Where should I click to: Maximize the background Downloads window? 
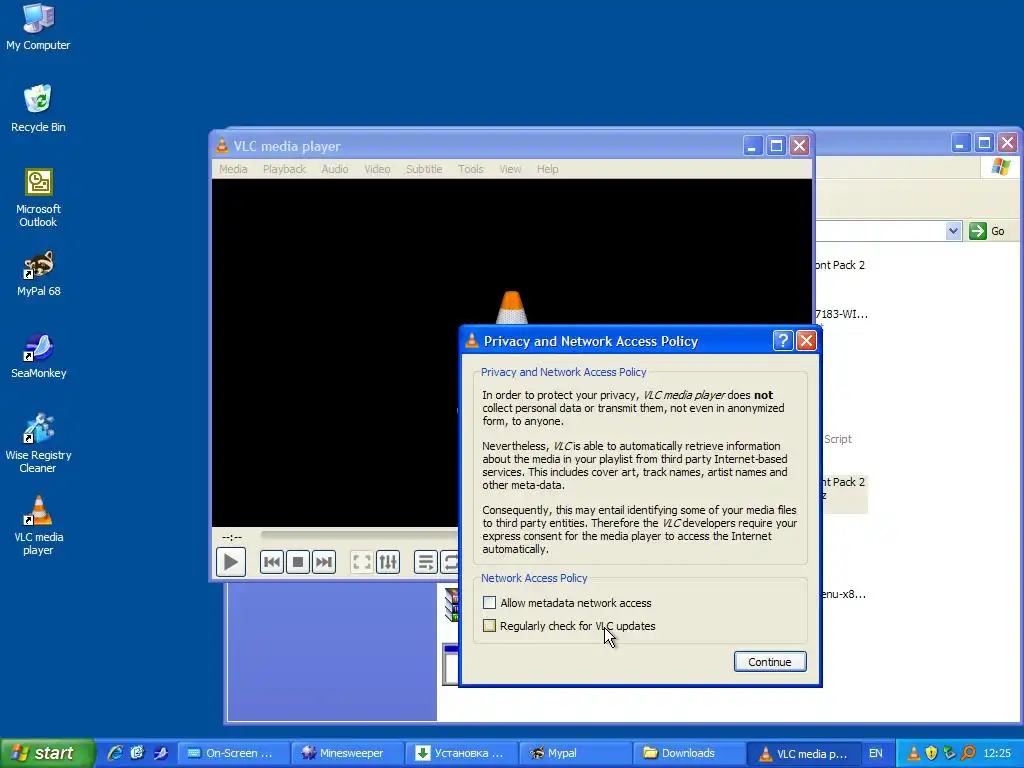point(984,143)
